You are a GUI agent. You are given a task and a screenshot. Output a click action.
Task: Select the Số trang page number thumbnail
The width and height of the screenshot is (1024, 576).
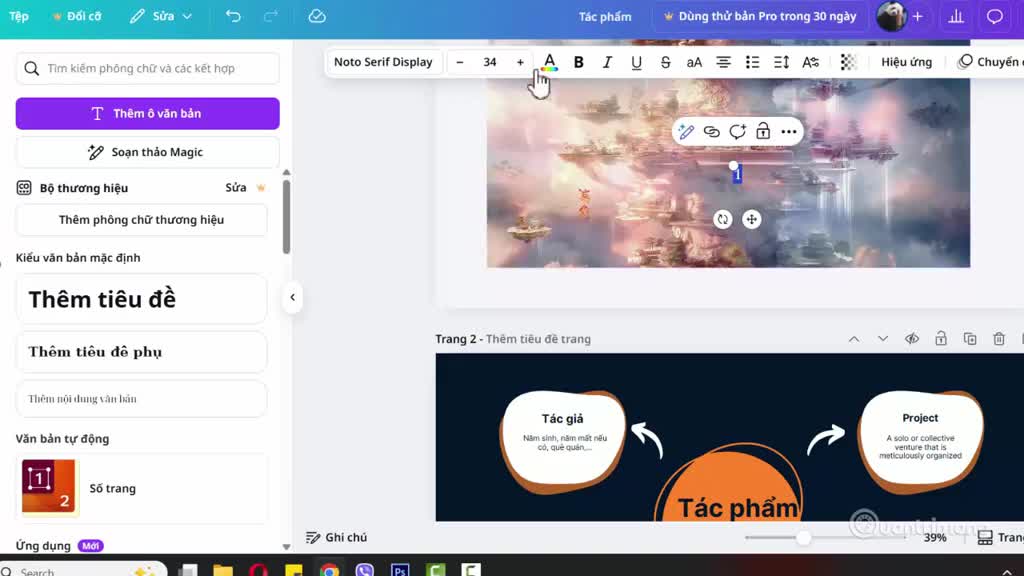[x=49, y=487]
